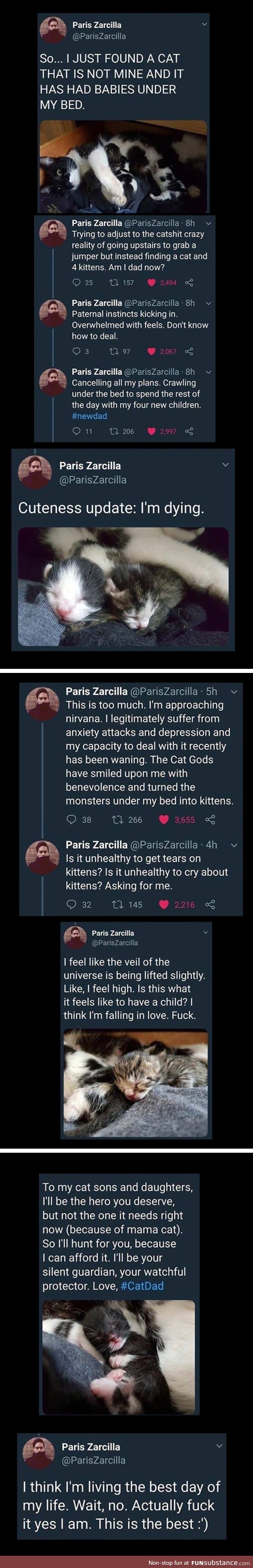Click reply icon with 11 replies
253x1568 pixels.
click(x=76, y=431)
